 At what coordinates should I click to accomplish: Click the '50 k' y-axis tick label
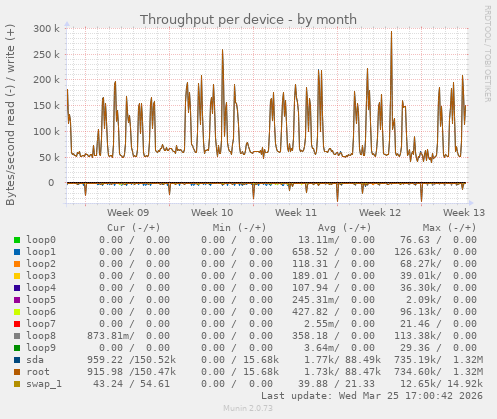(x=49, y=157)
